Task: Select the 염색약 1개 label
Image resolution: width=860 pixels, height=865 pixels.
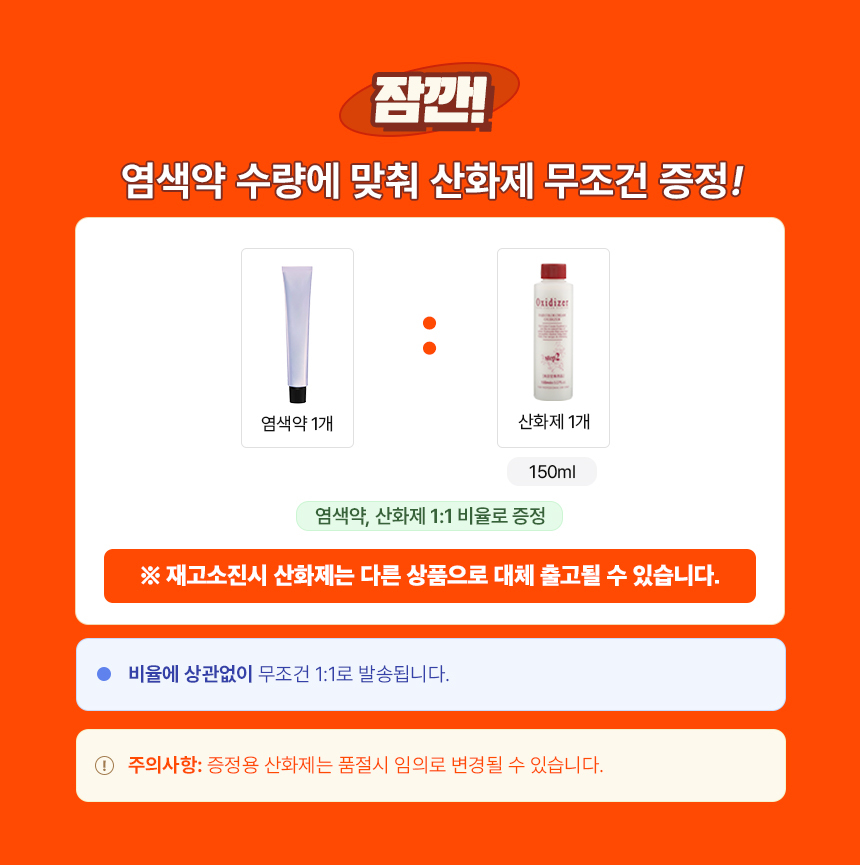Action: (297, 424)
